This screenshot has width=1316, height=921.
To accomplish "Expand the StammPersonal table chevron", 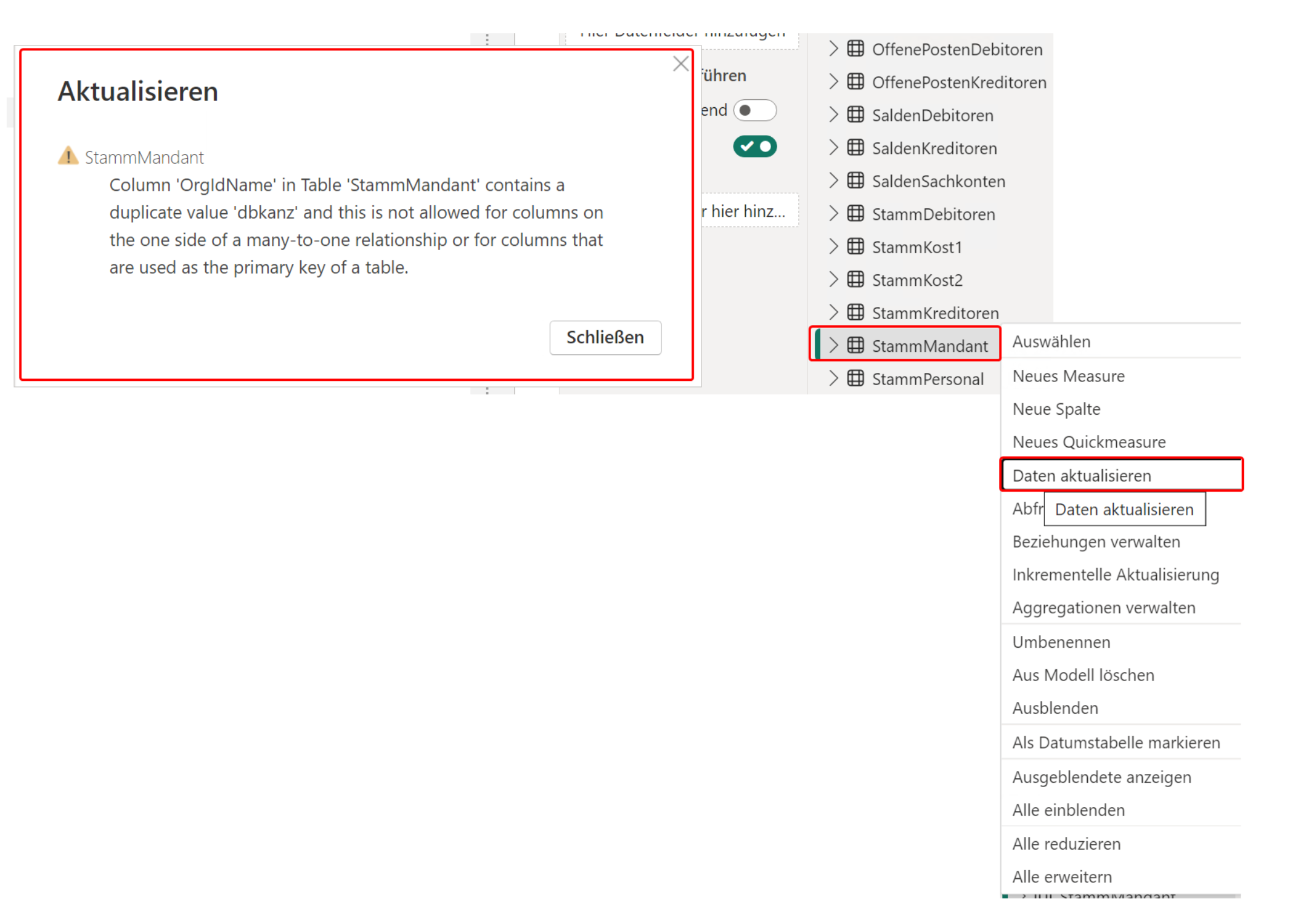I will pos(834,378).
